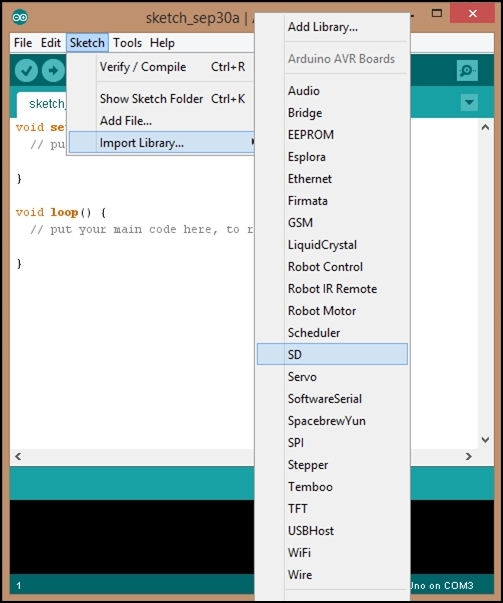Open the Serial Monitor magnifier icon

tap(467, 70)
